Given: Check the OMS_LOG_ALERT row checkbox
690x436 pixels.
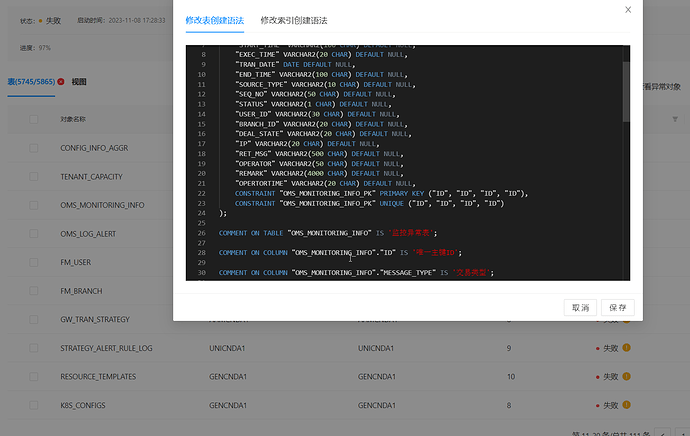Looking at the screenshot, I should (33, 234).
